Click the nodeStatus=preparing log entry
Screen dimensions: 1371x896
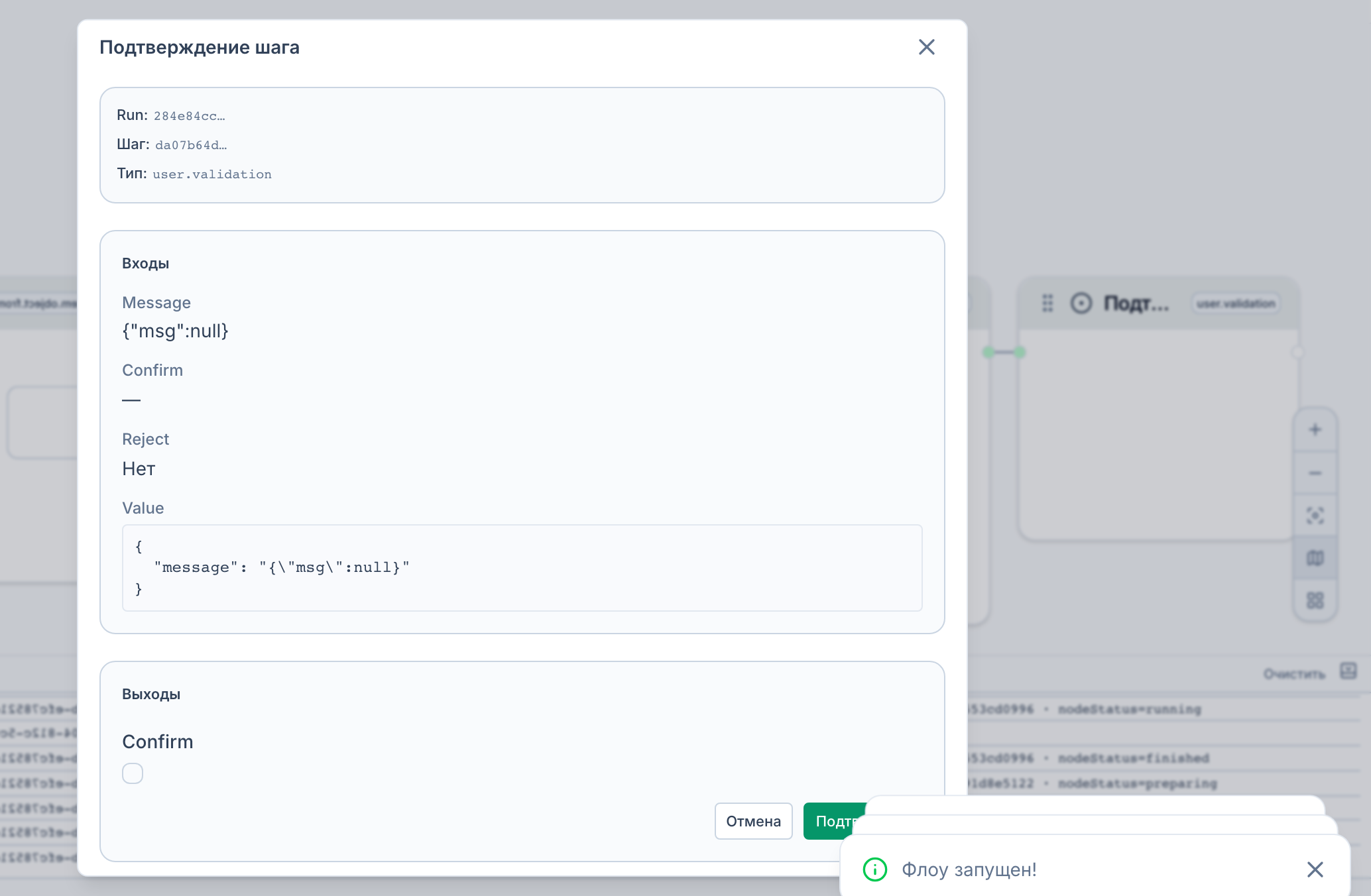click(x=1138, y=783)
